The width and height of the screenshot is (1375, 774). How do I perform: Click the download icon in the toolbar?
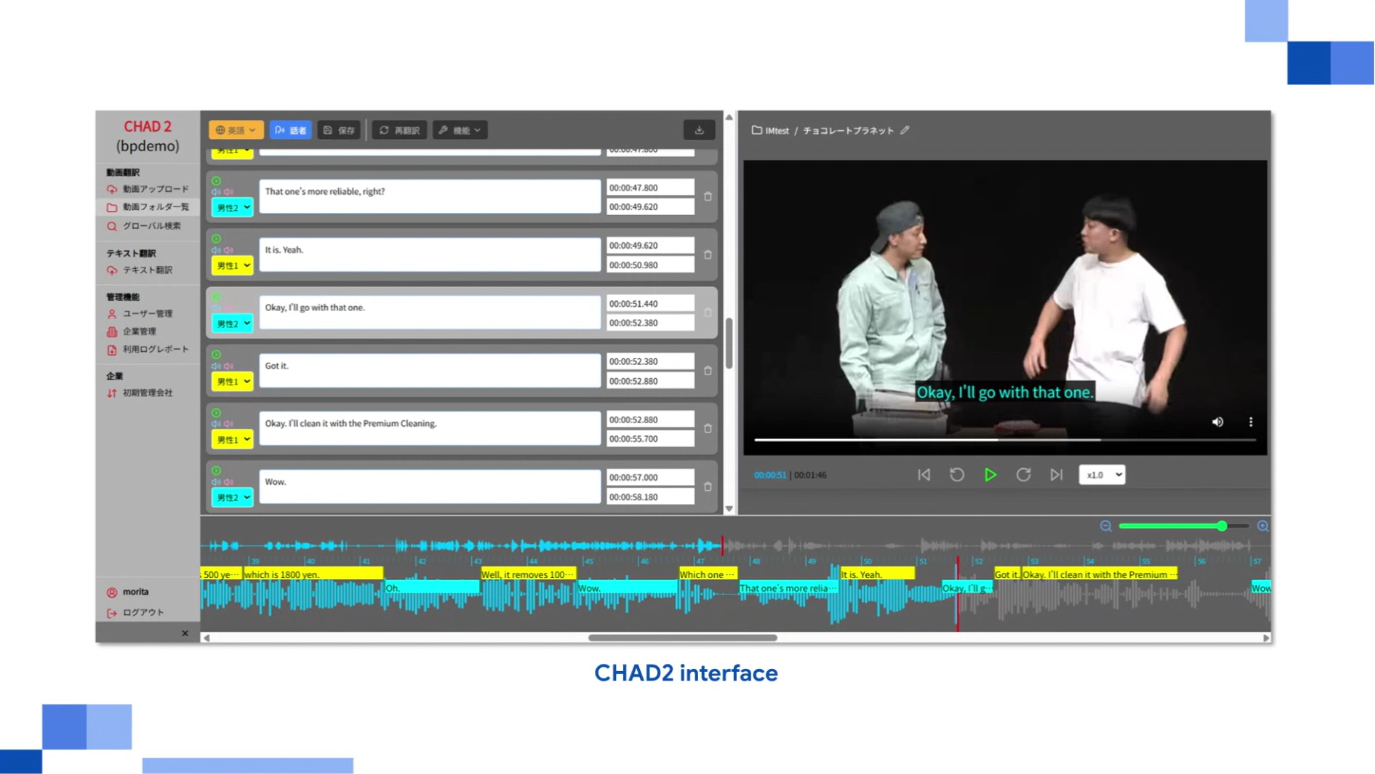699,130
